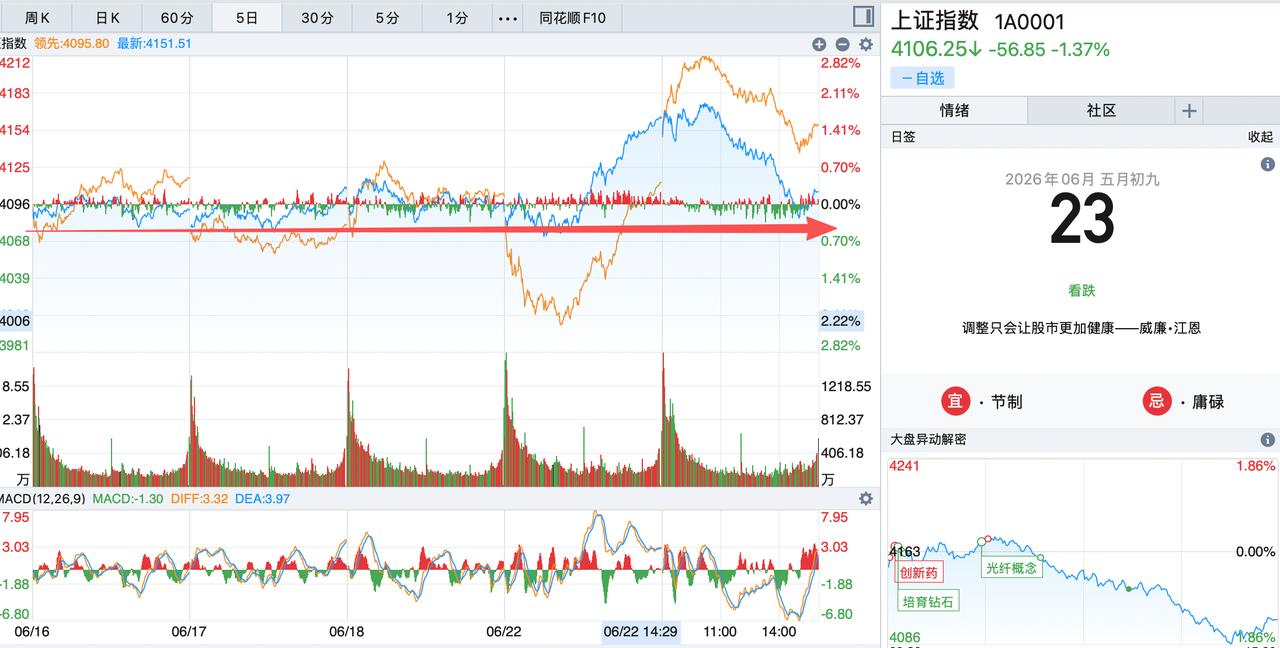Select the 5日 five-day chart tab
This screenshot has height=648, width=1280.
click(247, 18)
